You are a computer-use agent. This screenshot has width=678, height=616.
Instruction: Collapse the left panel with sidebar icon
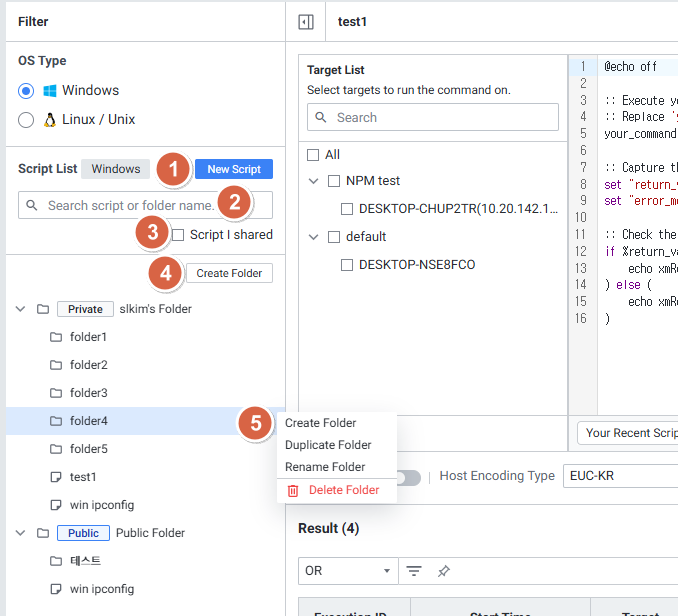coord(307,21)
